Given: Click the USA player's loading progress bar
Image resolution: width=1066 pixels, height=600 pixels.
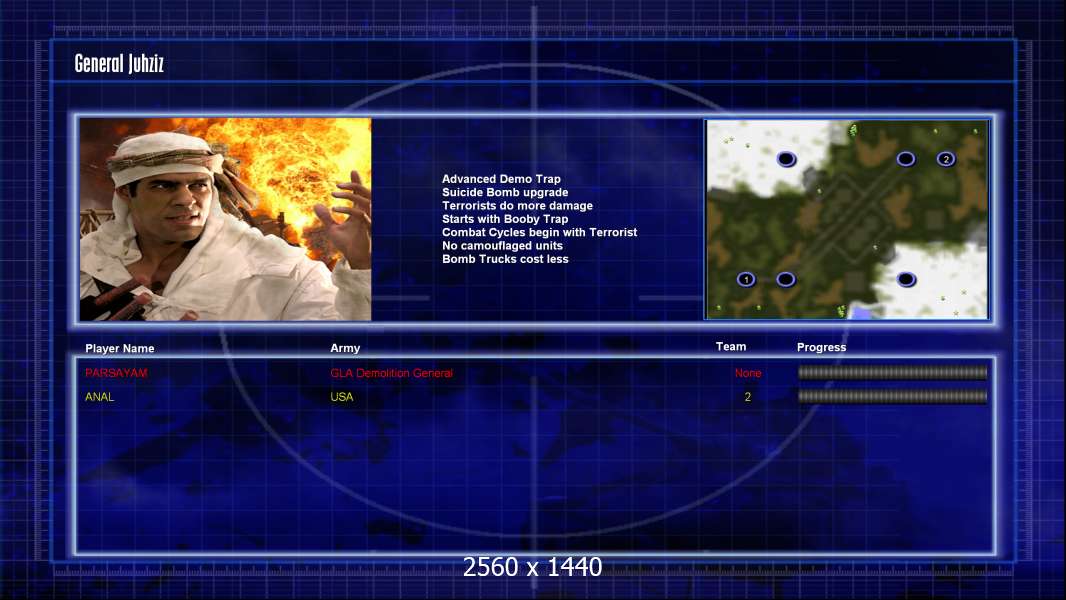Looking at the screenshot, I should tap(893, 396).
